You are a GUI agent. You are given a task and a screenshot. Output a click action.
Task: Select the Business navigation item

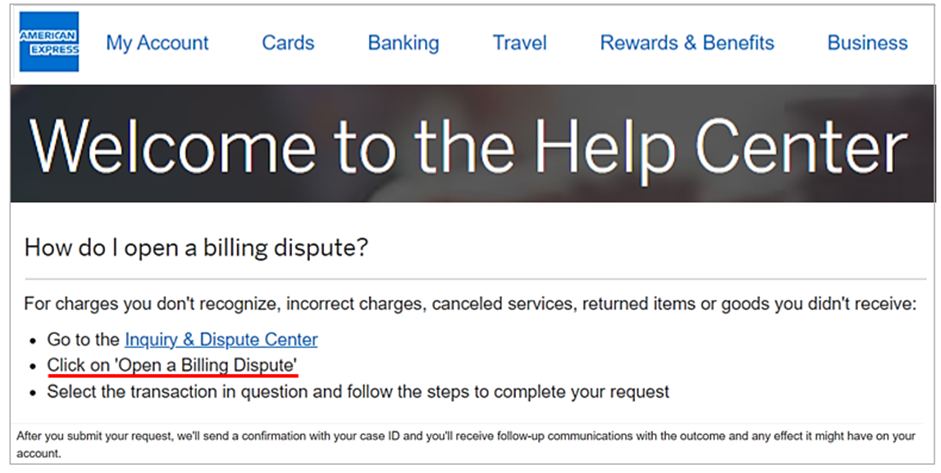click(x=867, y=43)
